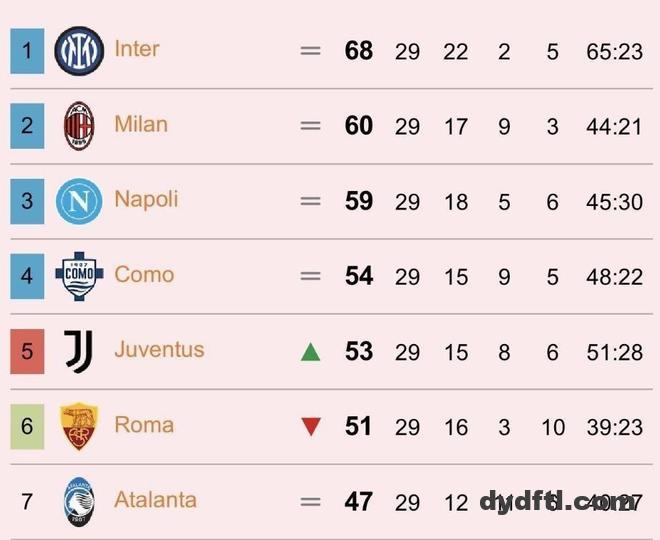Click Inter's 68 points value
Image resolution: width=660 pixels, height=540 pixels.
(x=359, y=51)
